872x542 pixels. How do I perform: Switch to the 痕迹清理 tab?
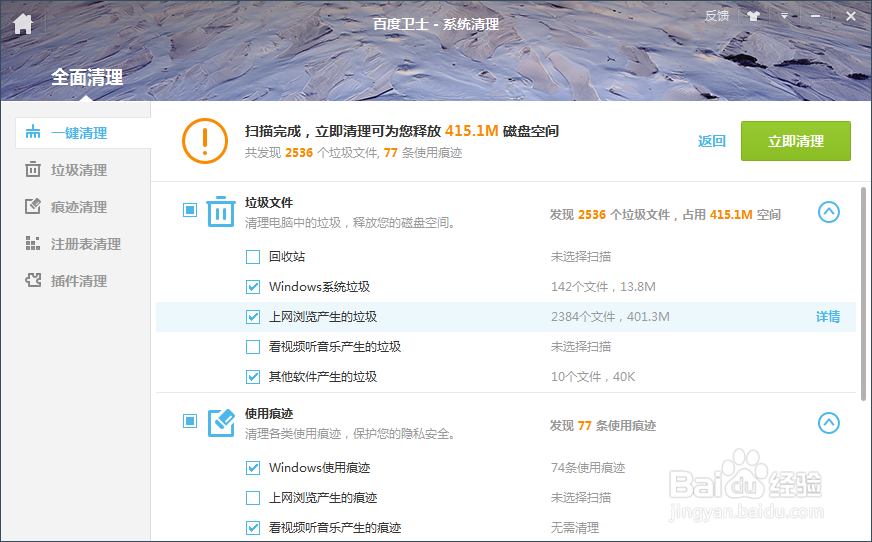tap(78, 207)
